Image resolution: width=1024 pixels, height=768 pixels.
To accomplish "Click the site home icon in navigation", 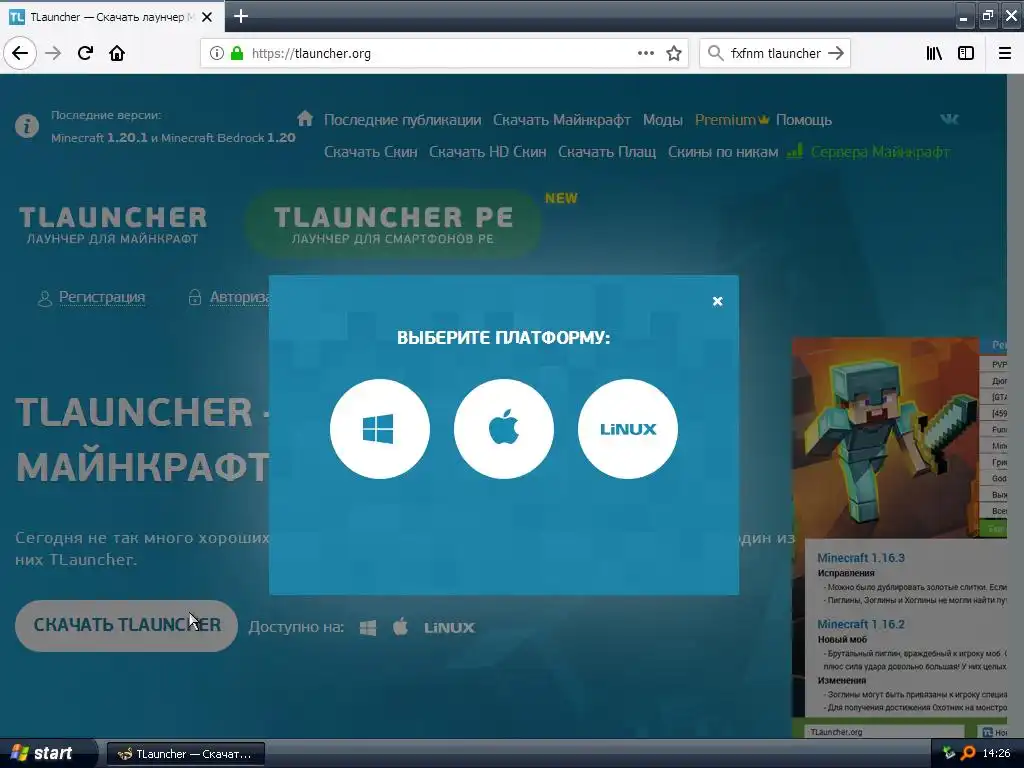I will [305, 118].
